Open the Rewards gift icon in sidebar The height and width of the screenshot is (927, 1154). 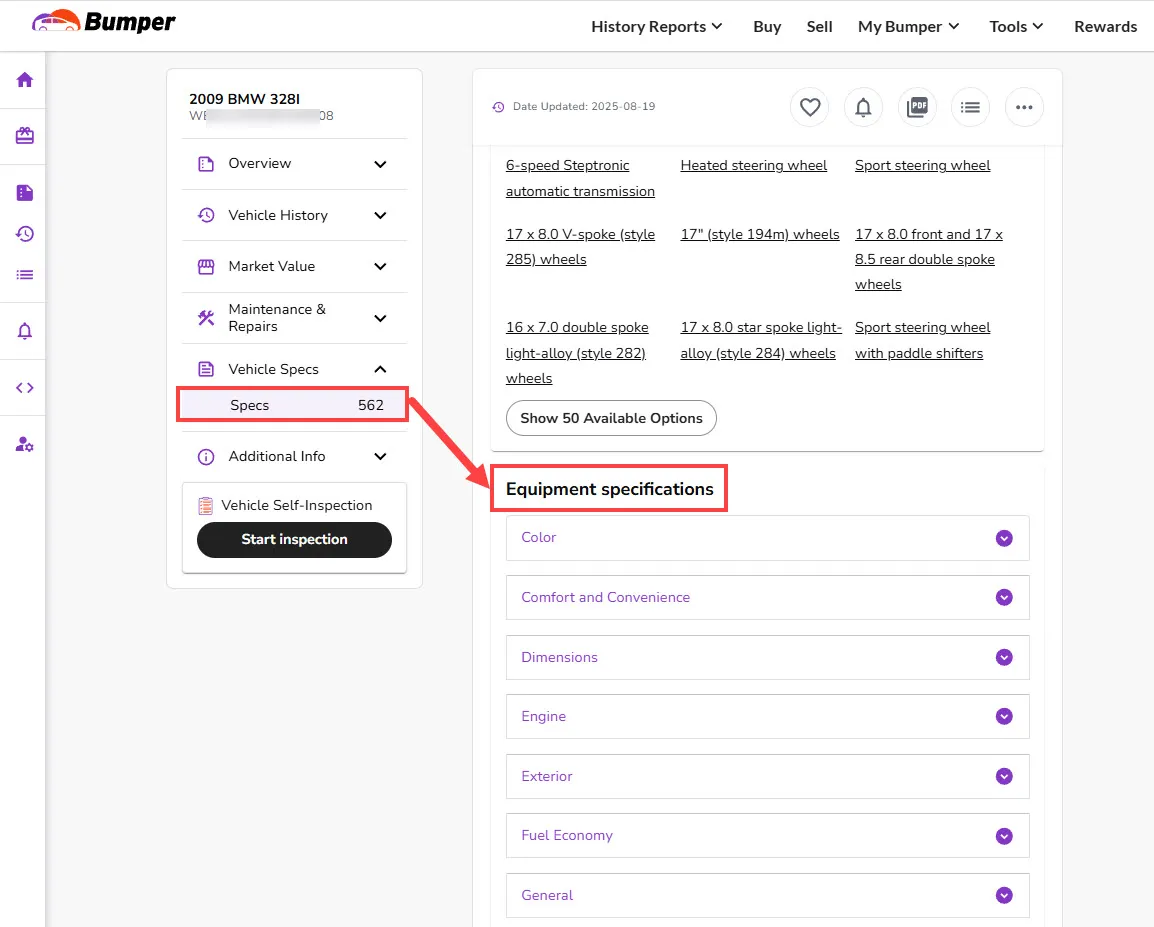[x=22, y=135]
